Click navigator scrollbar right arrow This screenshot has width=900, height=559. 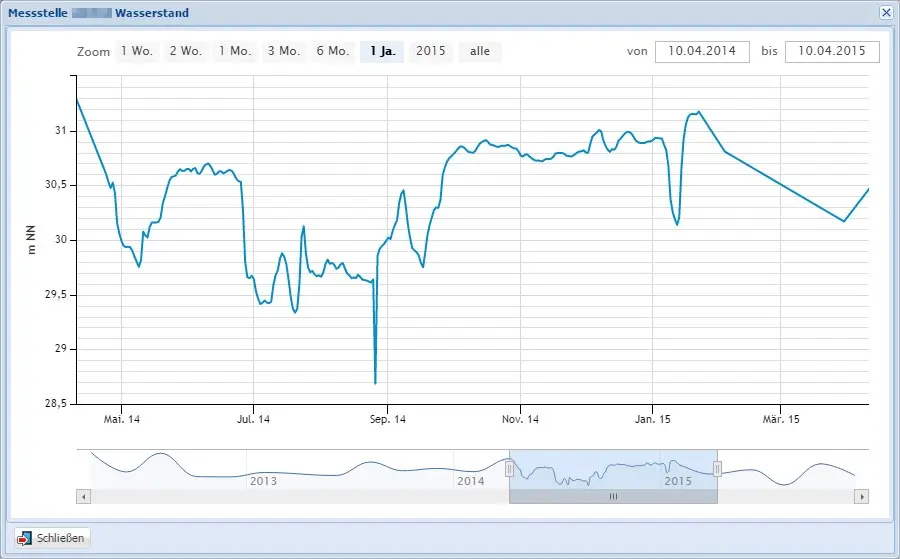[x=862, y=496]
